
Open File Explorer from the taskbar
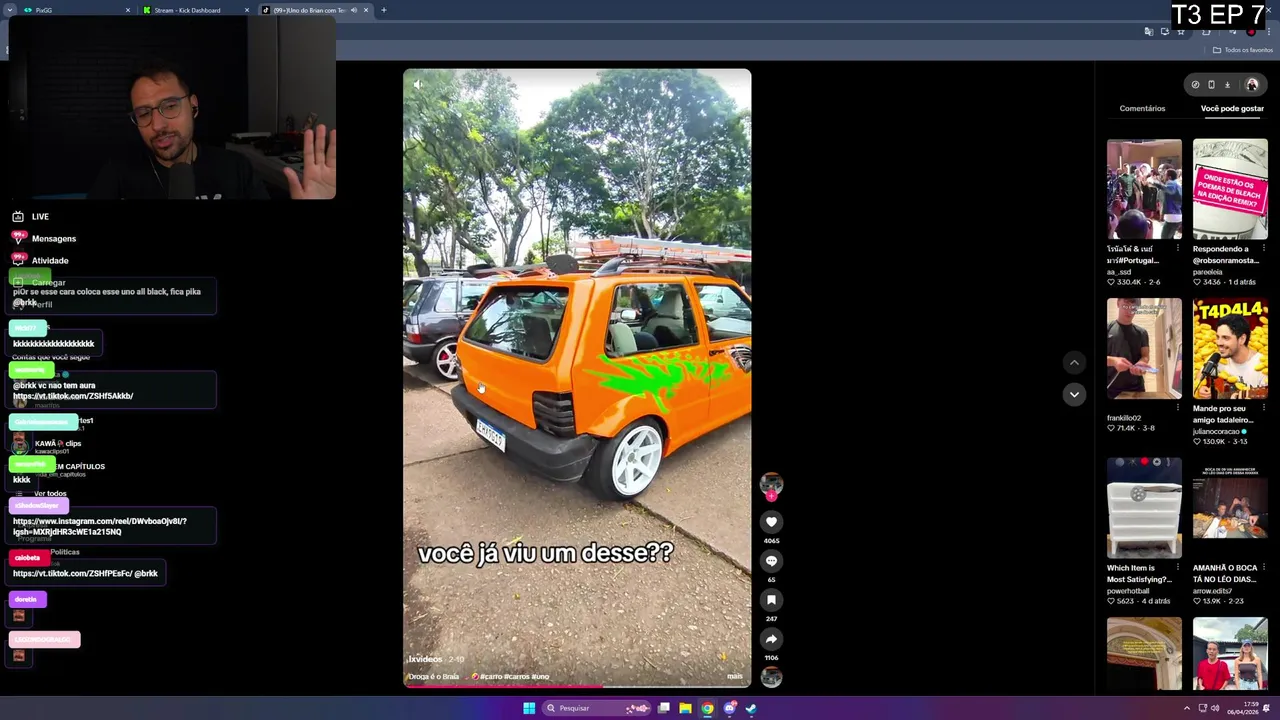click(685, 708)
